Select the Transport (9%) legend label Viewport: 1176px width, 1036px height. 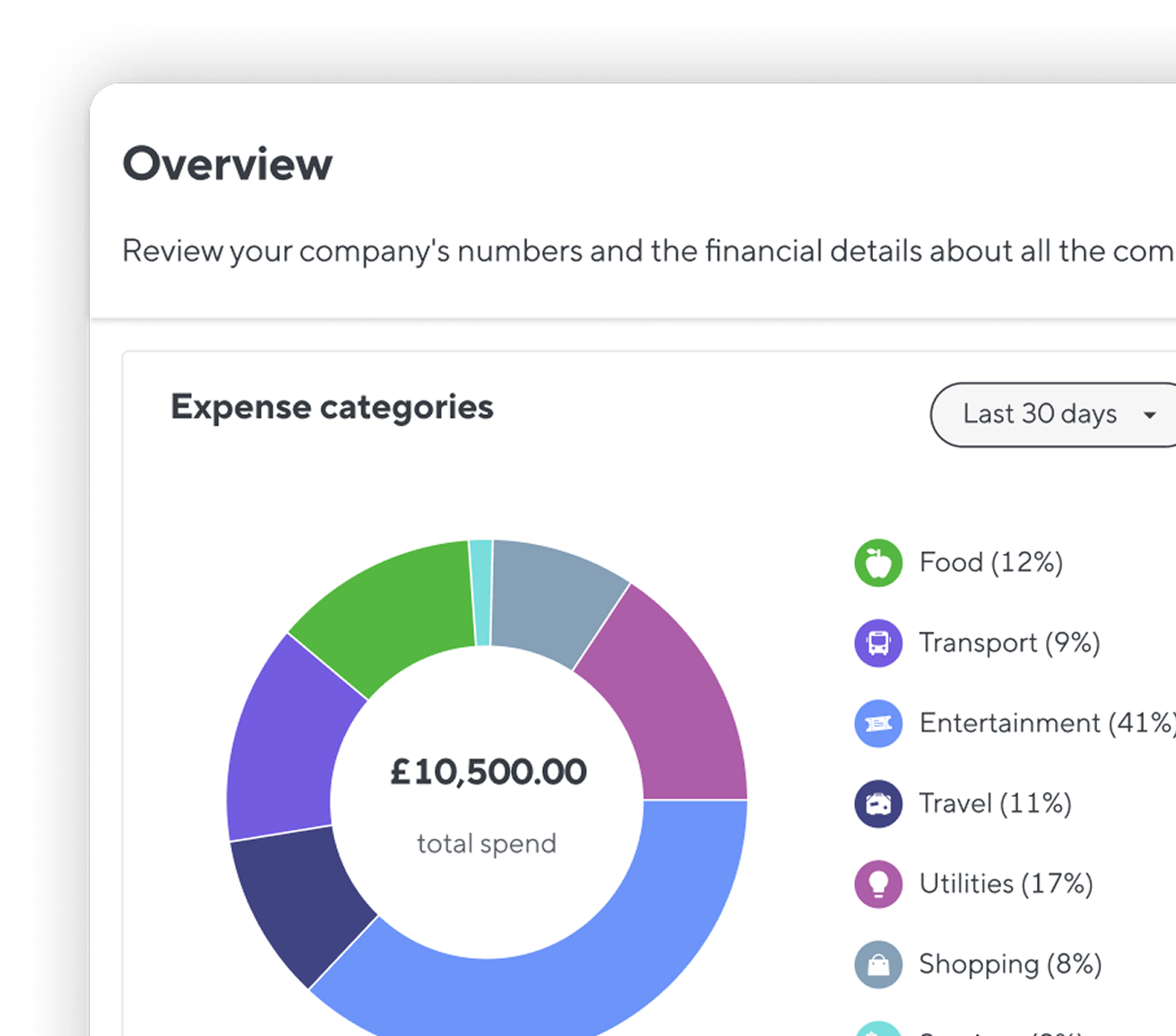click(x=1009, y=643)
